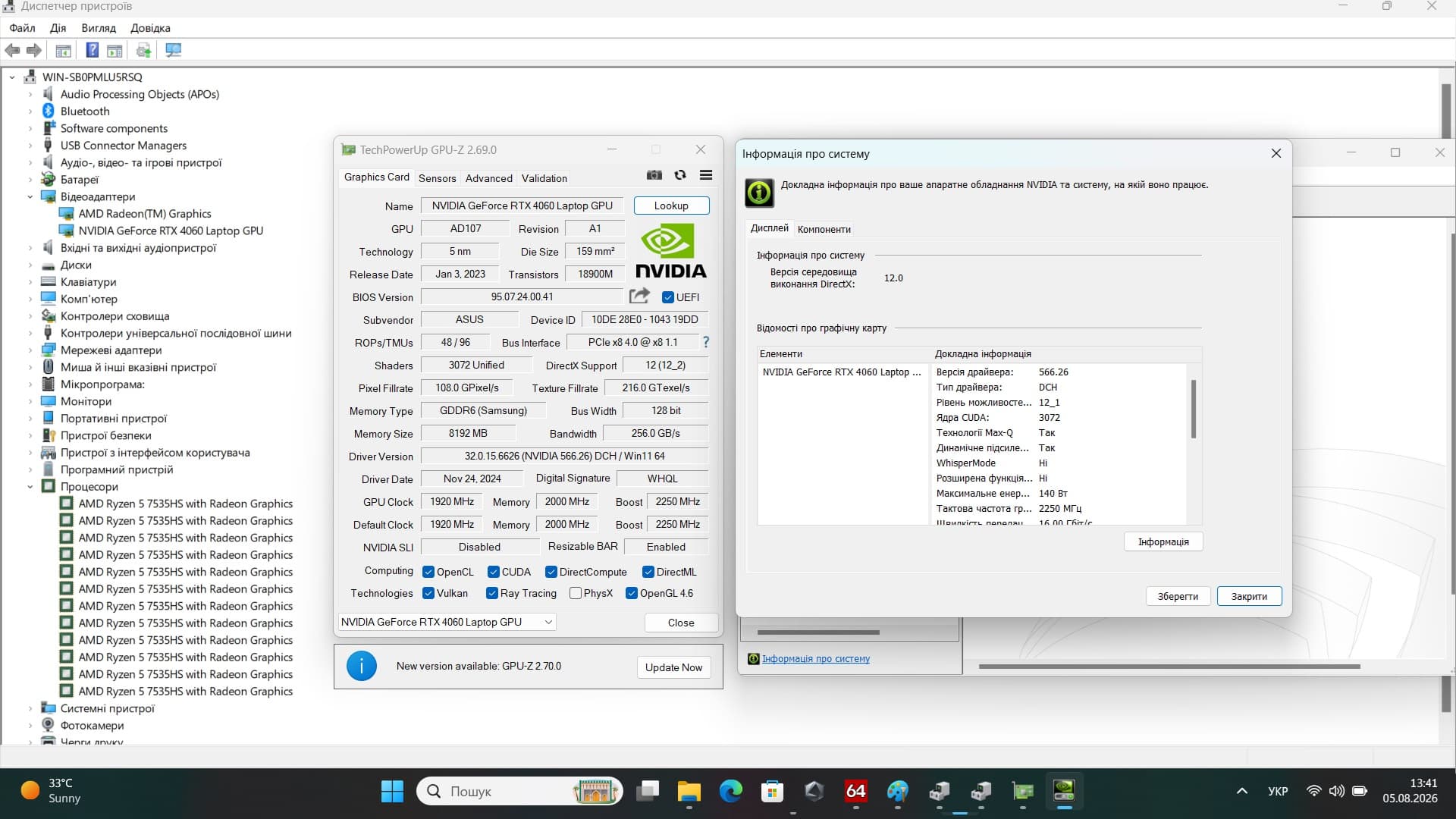Toggle the CUDA checkbox
The width and height of the screenshot is (1456, 819).
[x=494, y=572]
